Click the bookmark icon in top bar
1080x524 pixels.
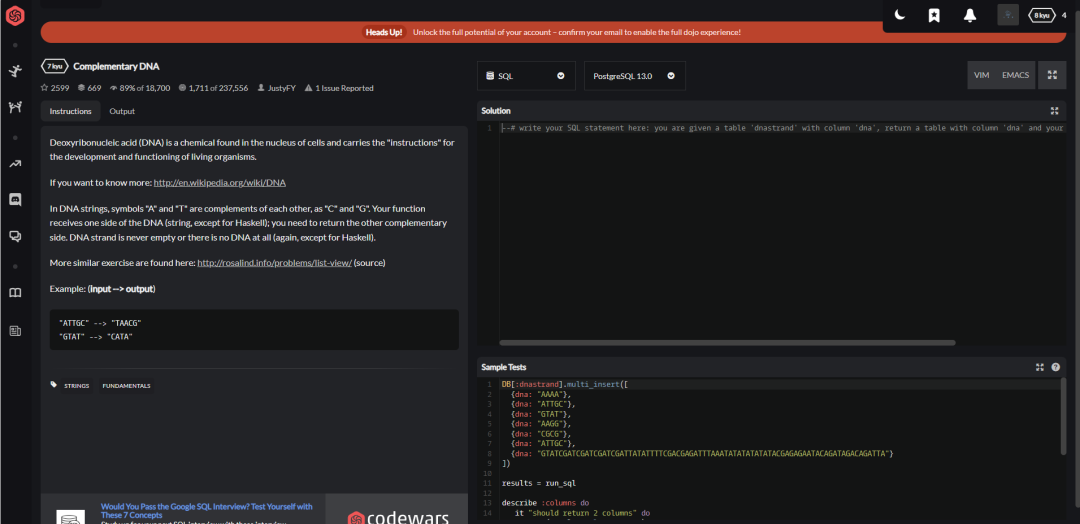tap(933, 15)
